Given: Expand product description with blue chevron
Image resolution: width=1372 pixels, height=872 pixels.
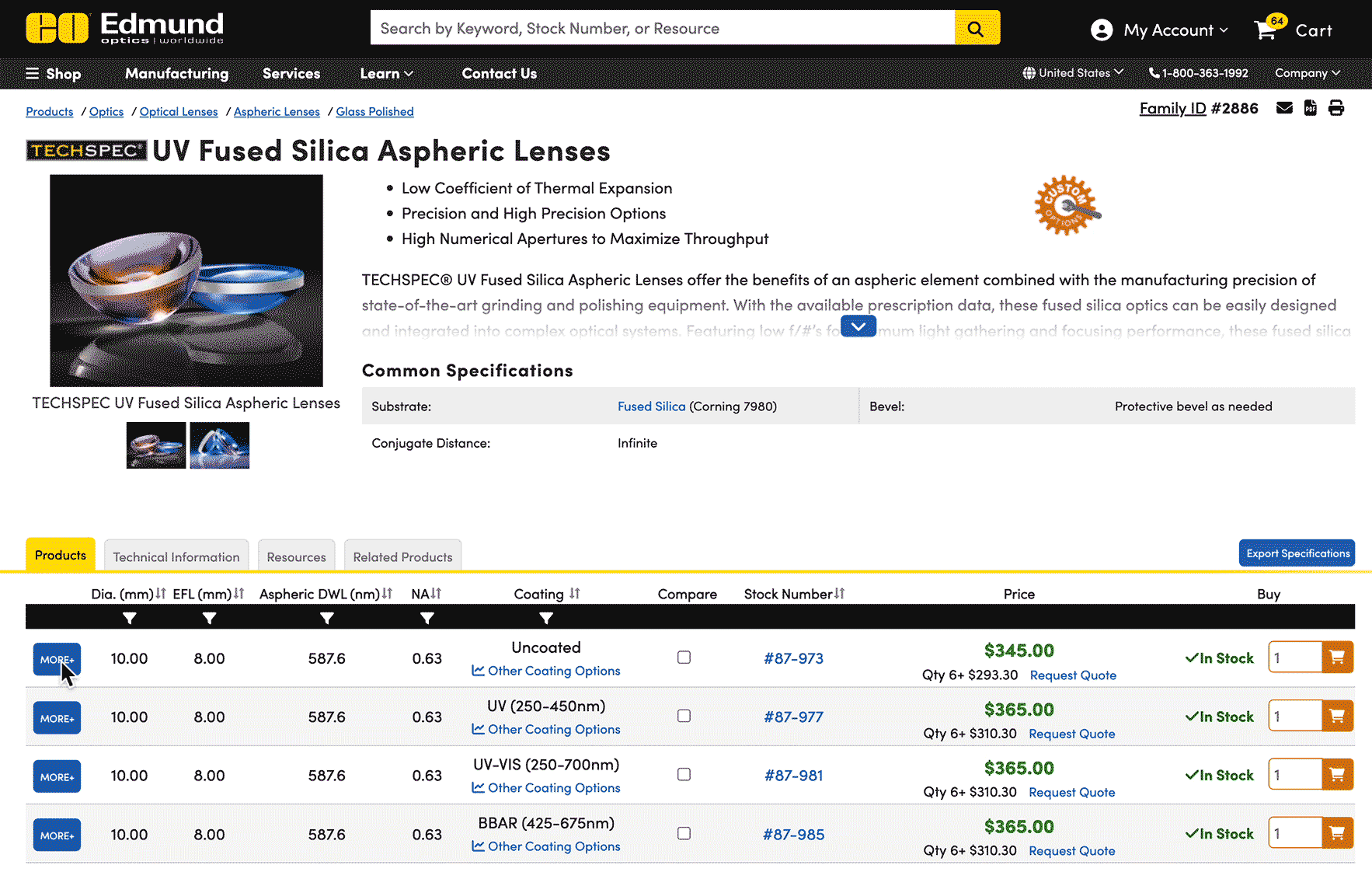Looking at the screenshot, I should pos(858,326).
